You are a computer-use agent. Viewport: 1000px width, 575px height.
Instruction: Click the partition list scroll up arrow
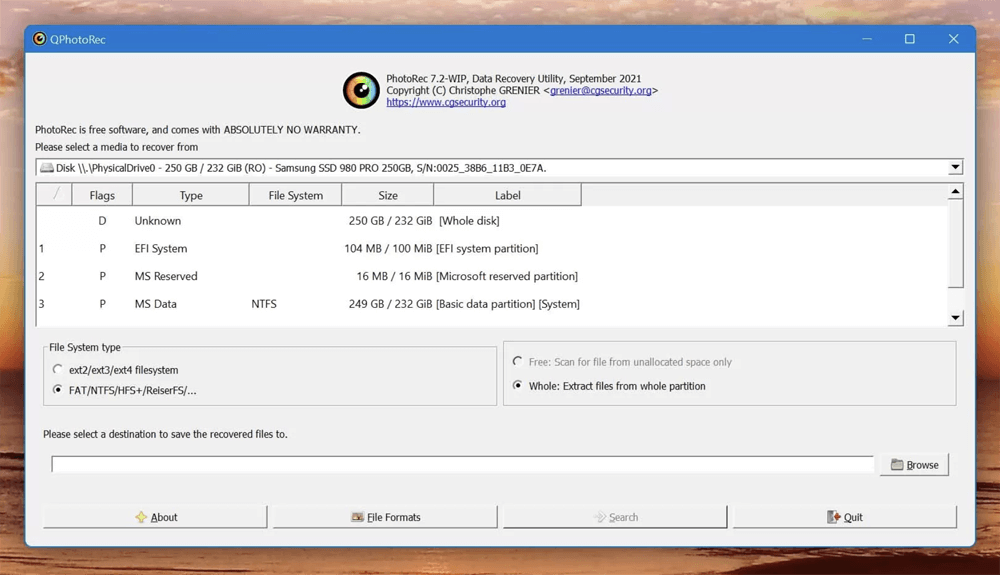(955, 191)
